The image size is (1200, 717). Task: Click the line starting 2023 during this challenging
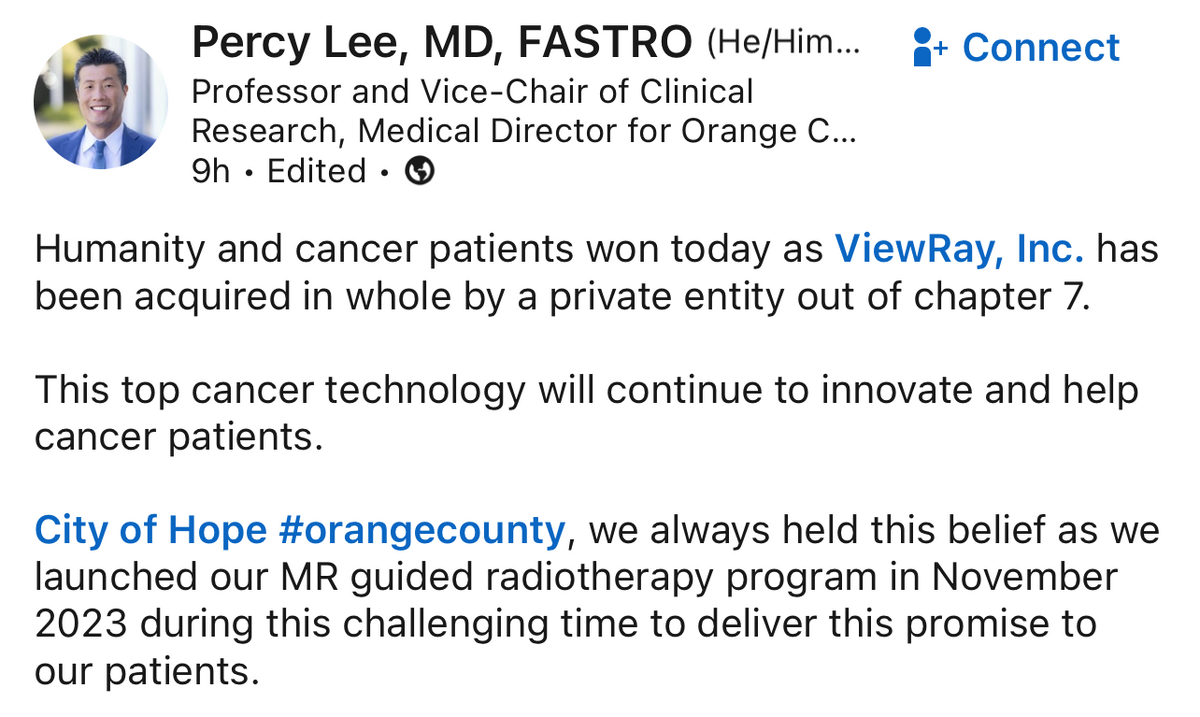click(x=566, y=623)
